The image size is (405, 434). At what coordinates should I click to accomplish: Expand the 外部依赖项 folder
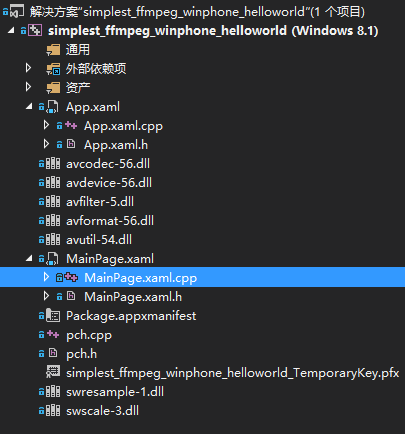(29, 68)
